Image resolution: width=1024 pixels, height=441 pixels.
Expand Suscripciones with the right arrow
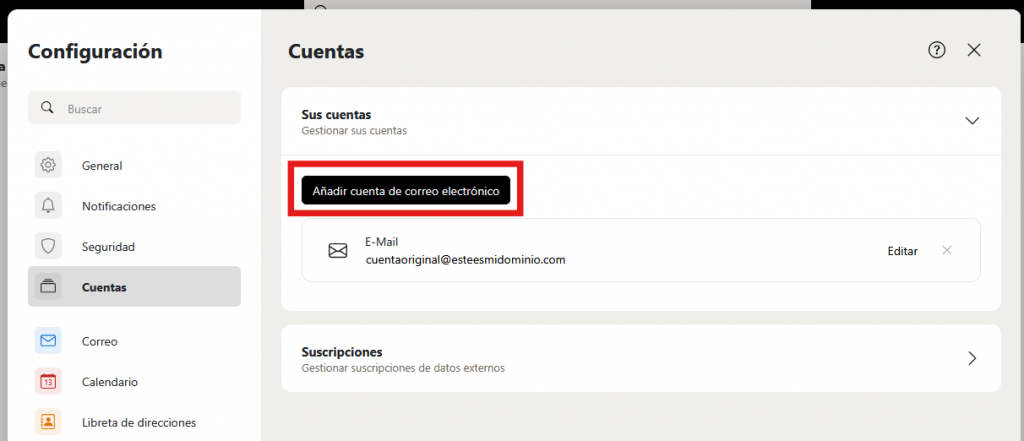(x=972, y=358)
